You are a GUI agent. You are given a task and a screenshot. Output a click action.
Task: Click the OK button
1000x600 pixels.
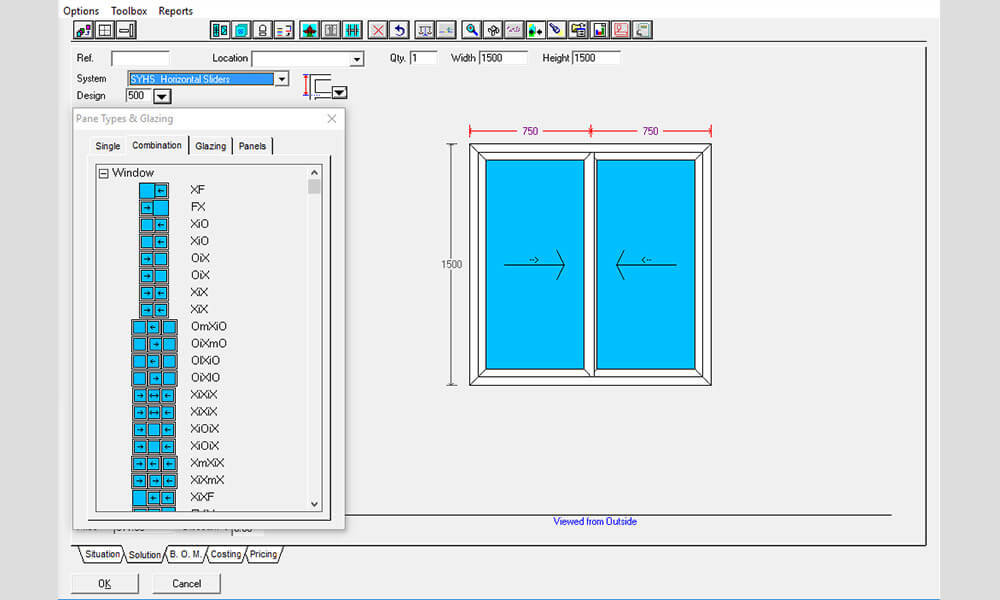point(104,583)
